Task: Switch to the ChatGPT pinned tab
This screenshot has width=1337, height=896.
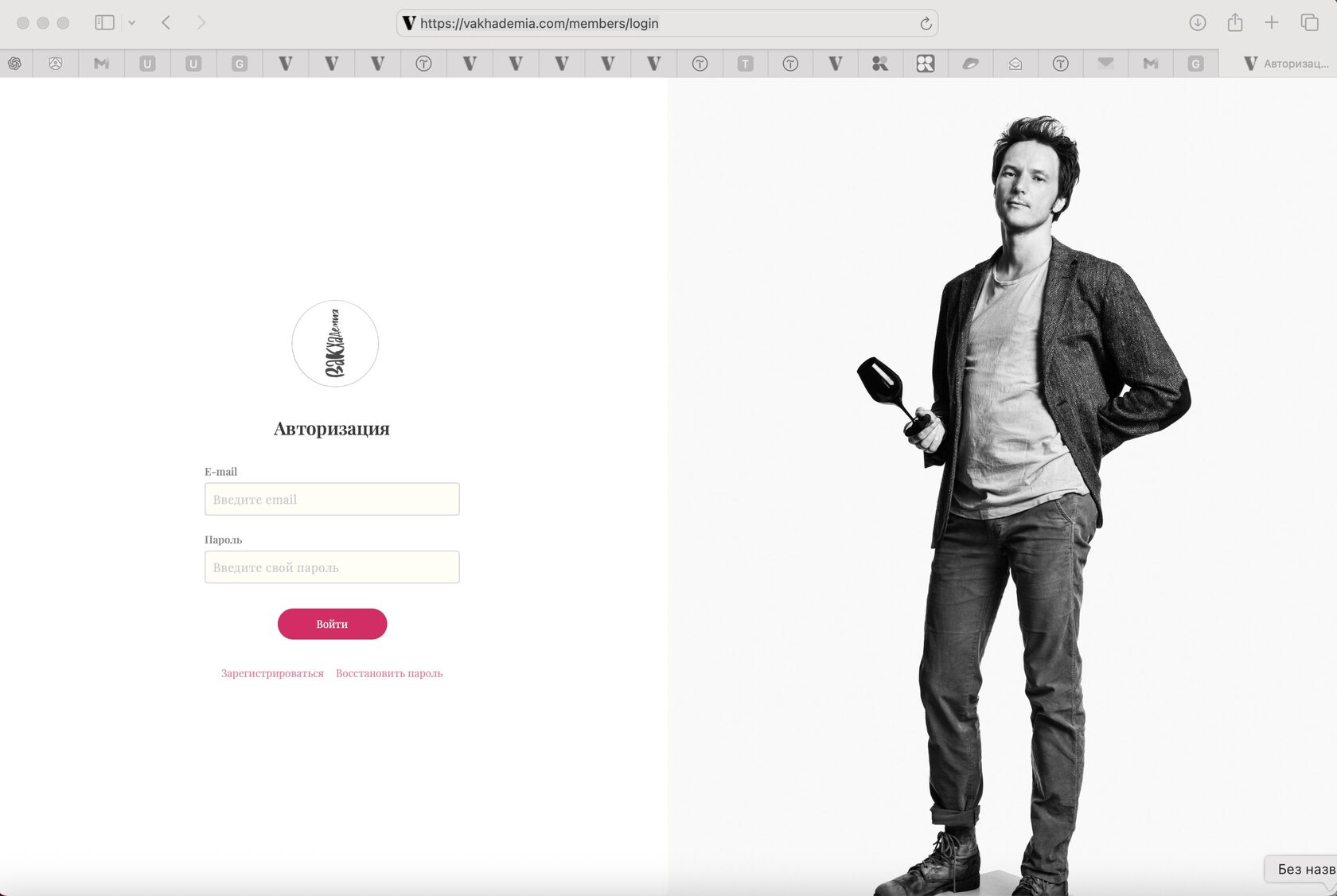Action: point(15,64)
